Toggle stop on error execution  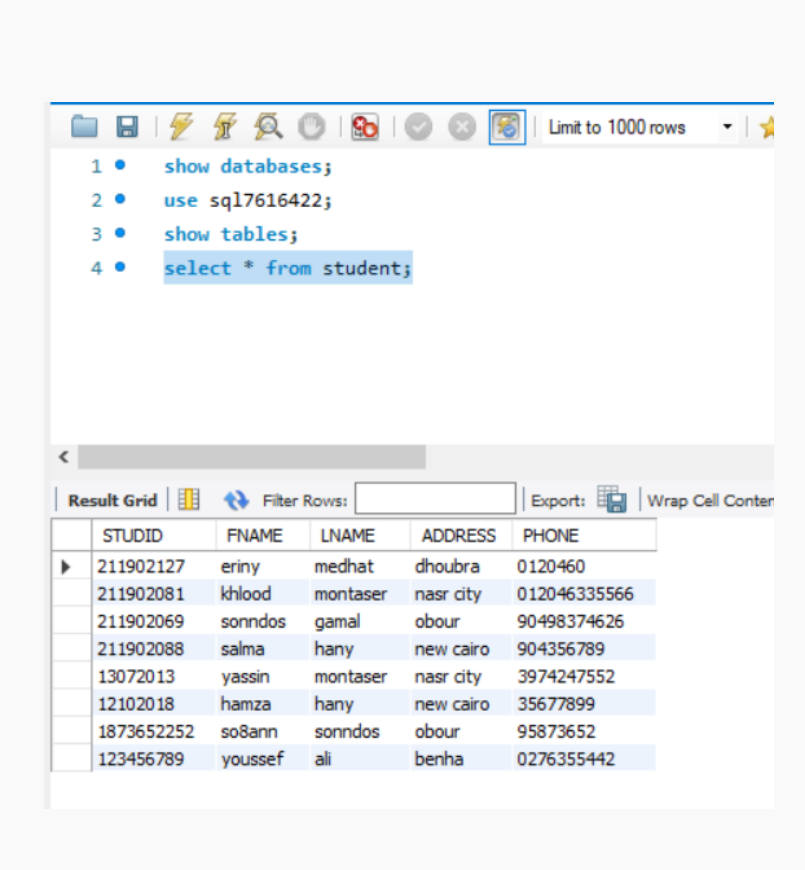(363, 127)
